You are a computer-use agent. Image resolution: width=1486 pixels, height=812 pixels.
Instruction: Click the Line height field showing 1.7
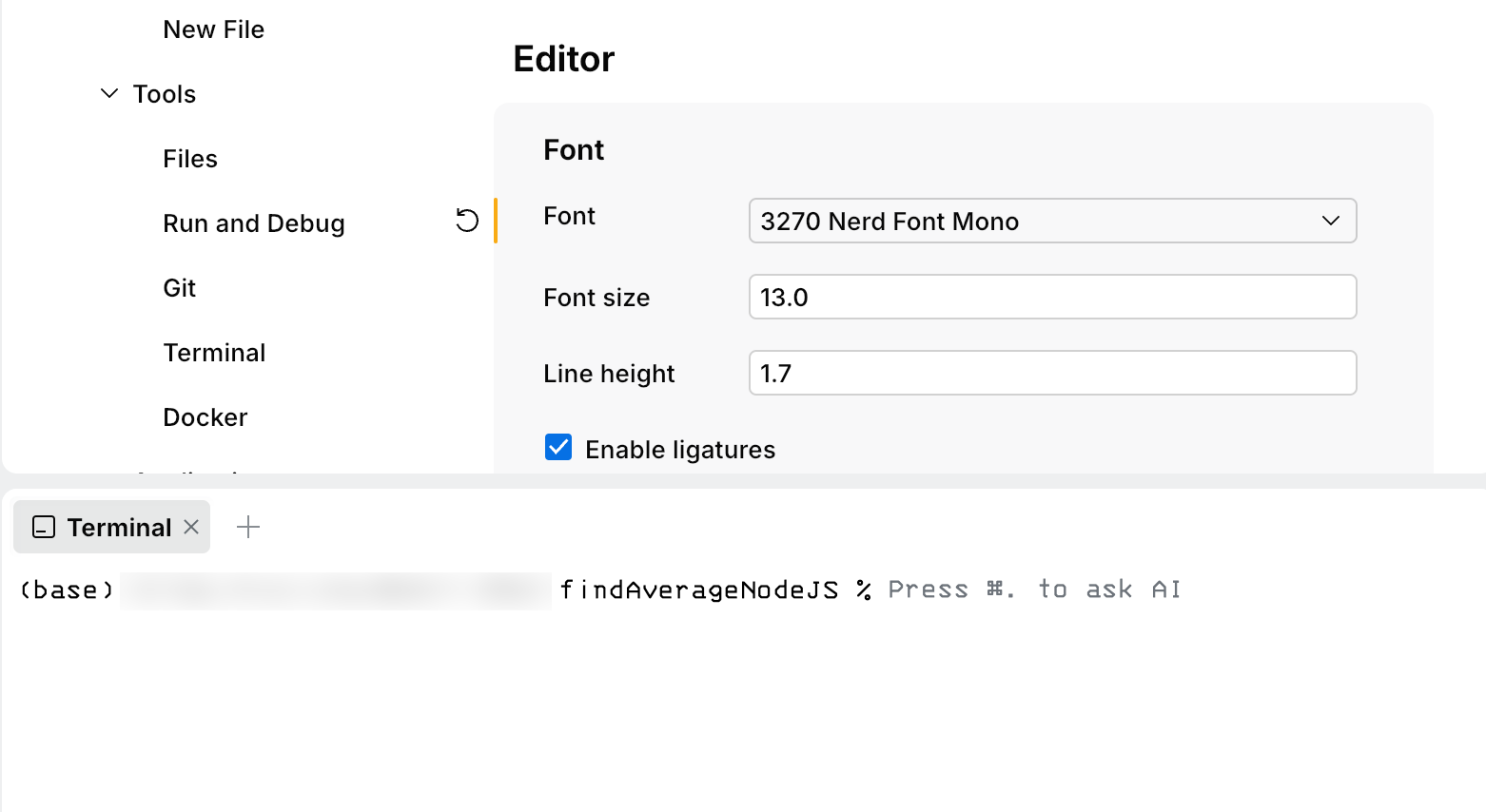[x=1052, y=373]
